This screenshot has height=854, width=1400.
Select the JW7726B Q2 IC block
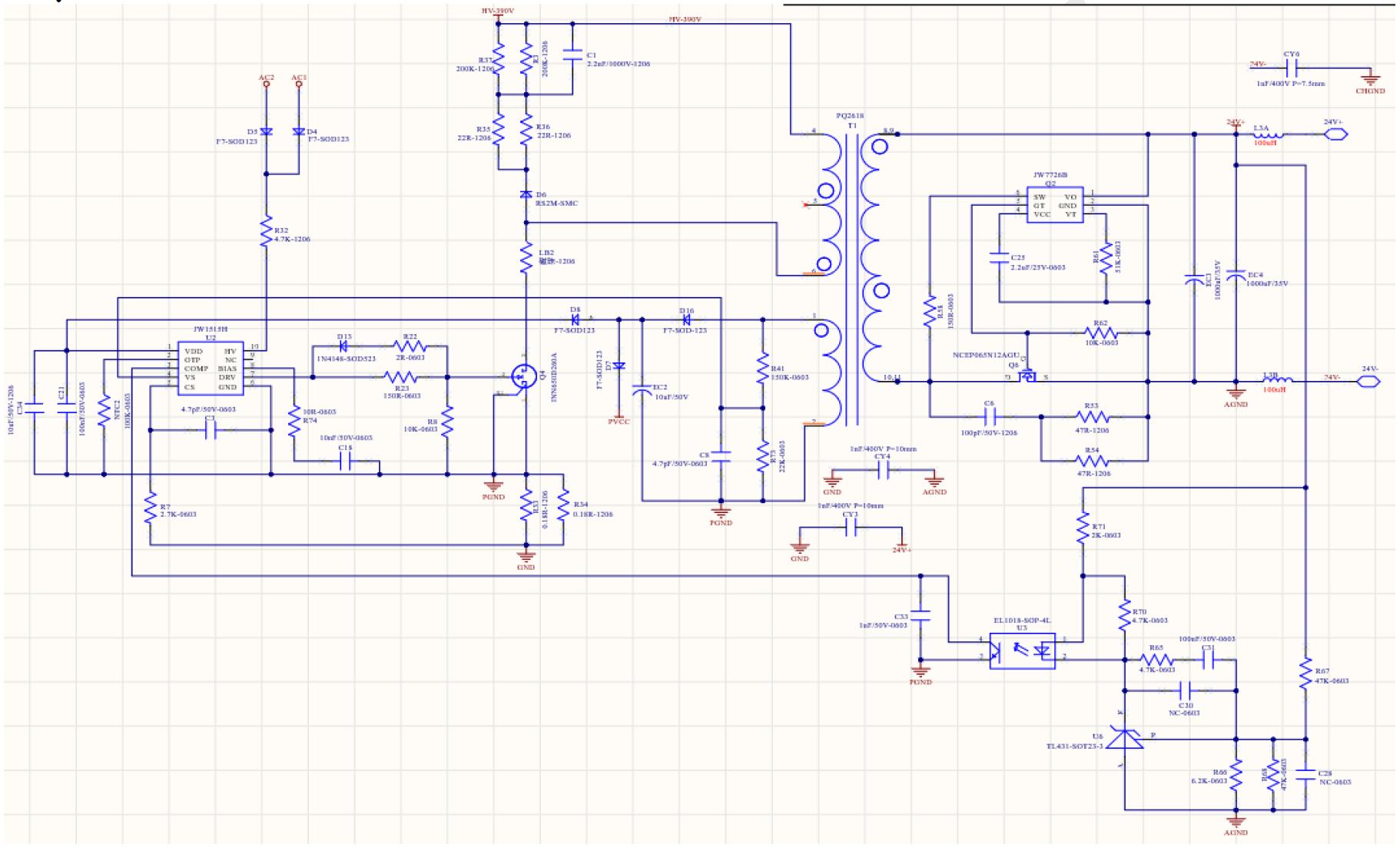click(x=1055, y=205)
